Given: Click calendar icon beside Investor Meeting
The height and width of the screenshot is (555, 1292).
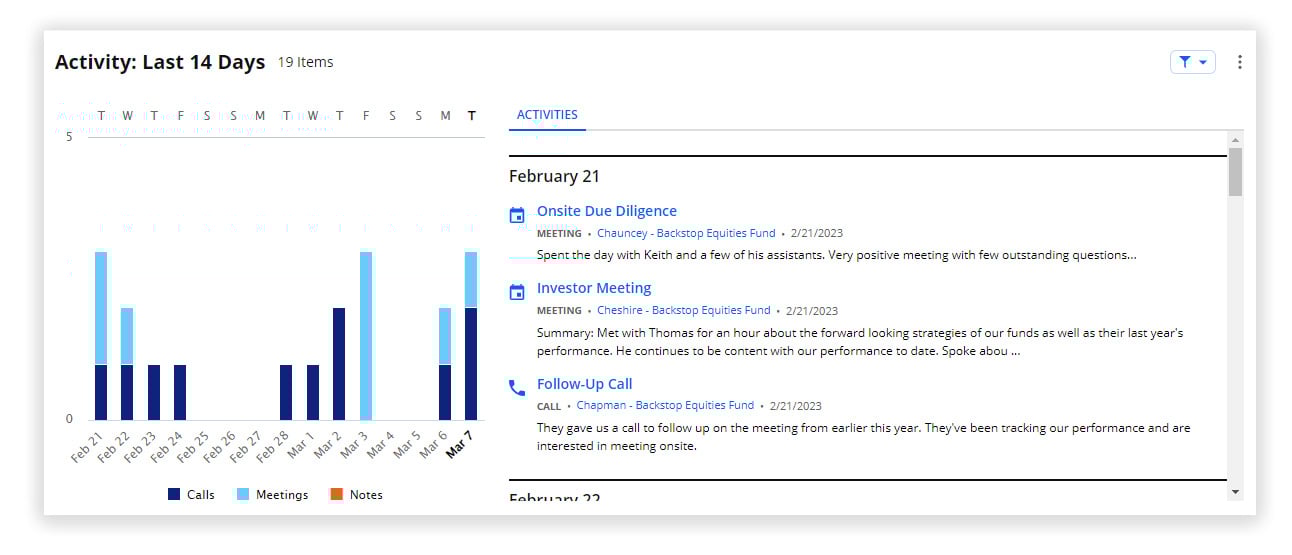Looking at the screenshot, I should [x=517, y=292].
